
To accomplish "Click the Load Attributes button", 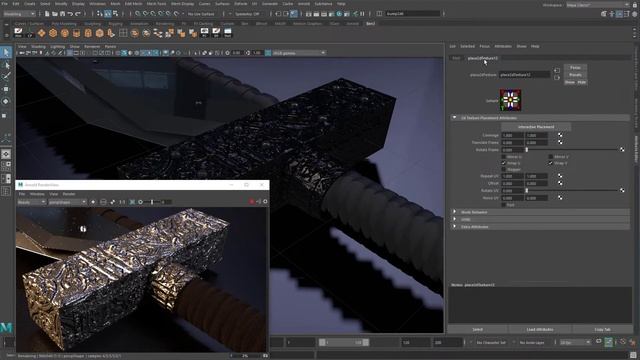I will pos(540,329).
